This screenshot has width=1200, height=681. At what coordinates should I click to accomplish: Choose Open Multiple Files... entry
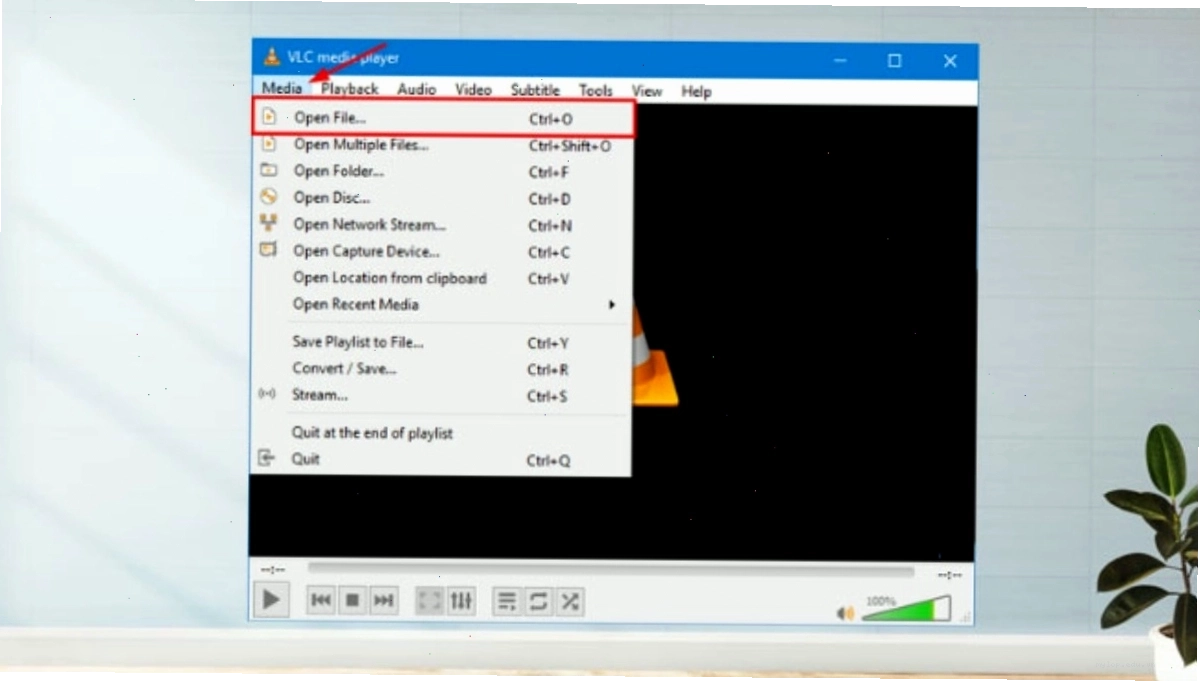pos(443,145)
